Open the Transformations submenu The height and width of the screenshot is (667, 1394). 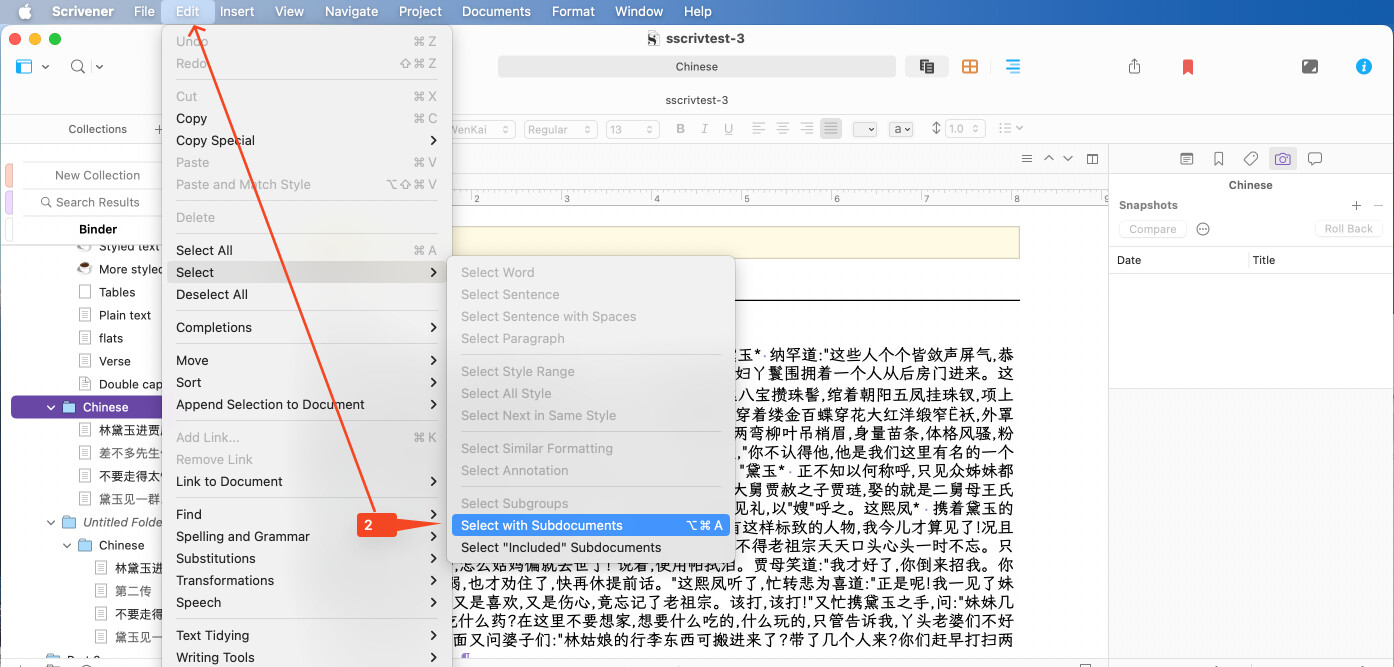pyautogui.click(x=306, y=581)
